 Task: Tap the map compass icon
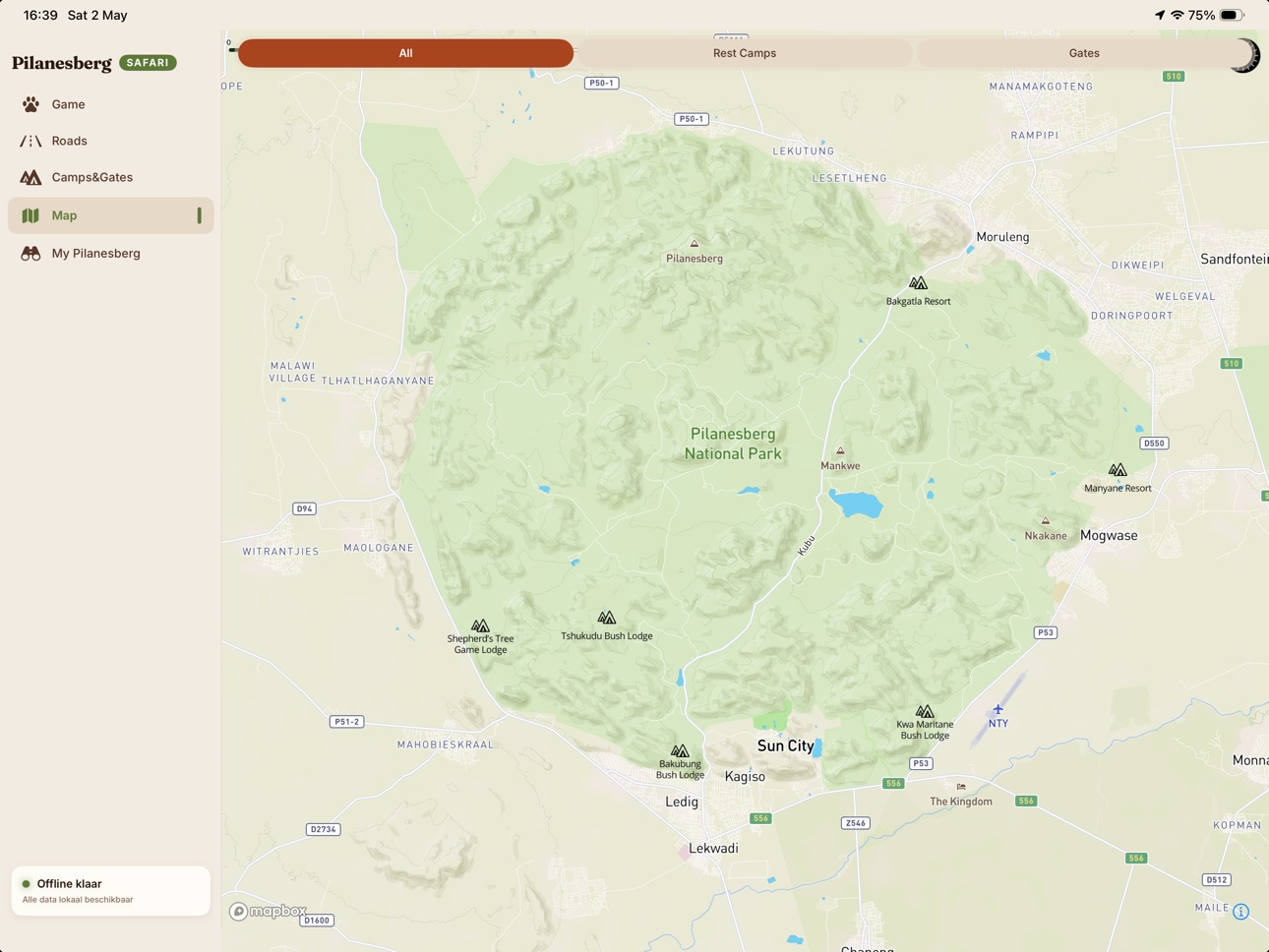(1244, 55)
